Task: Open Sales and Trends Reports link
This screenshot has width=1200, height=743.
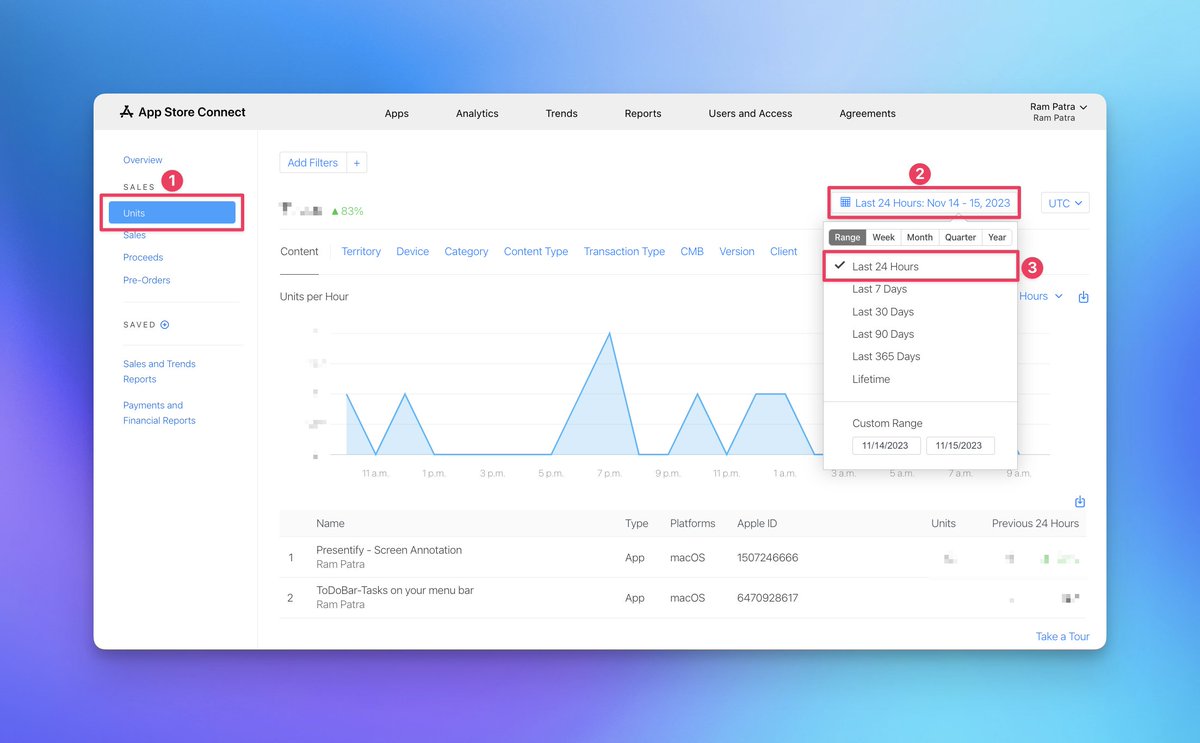Action: (x=159, y=372)
